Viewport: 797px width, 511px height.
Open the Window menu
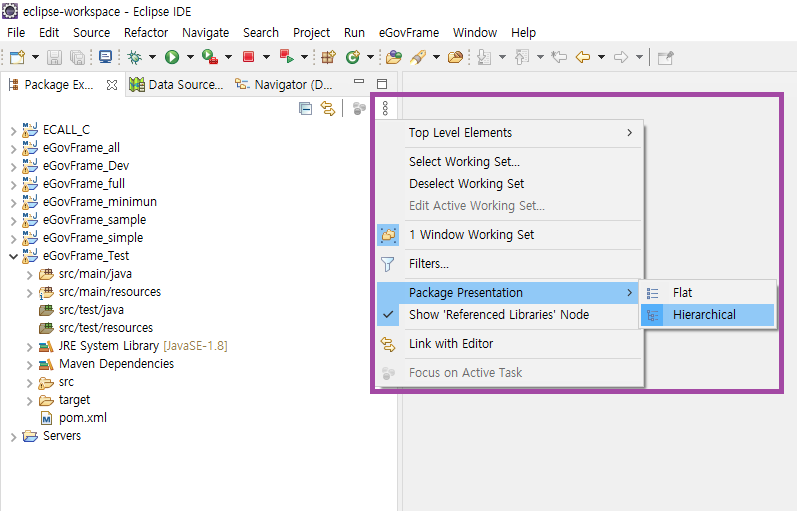pyautogui.click(x=475, y=33)
